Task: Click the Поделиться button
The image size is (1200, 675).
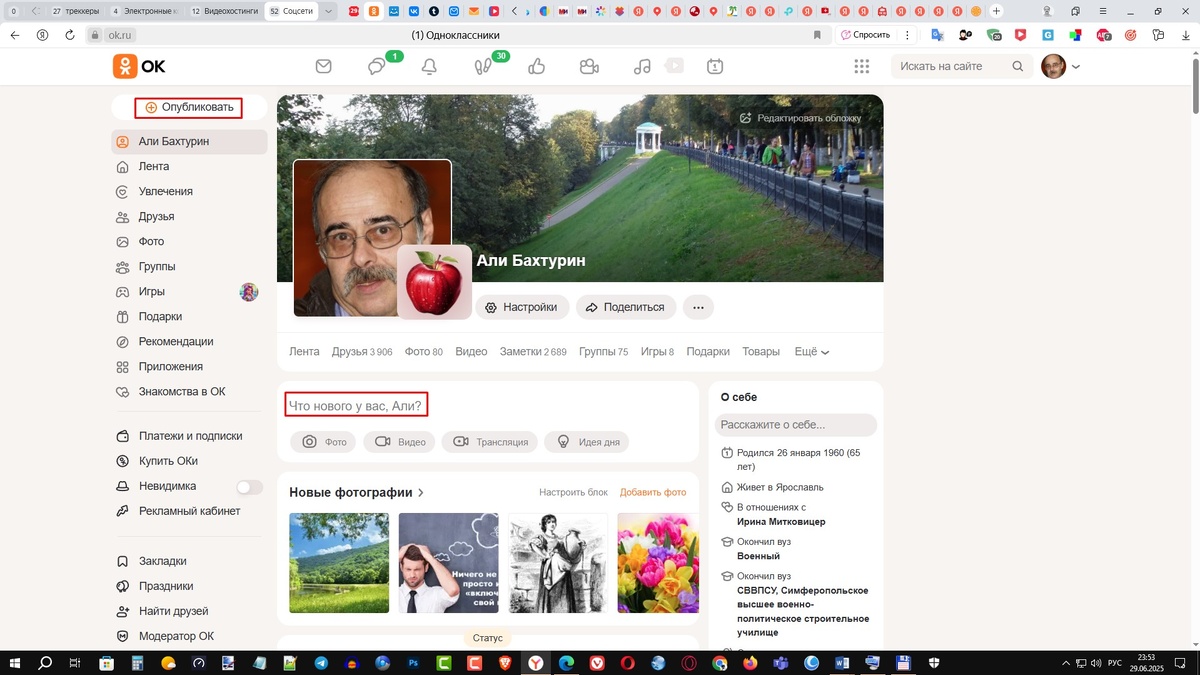Action: [x=626, y=308]
